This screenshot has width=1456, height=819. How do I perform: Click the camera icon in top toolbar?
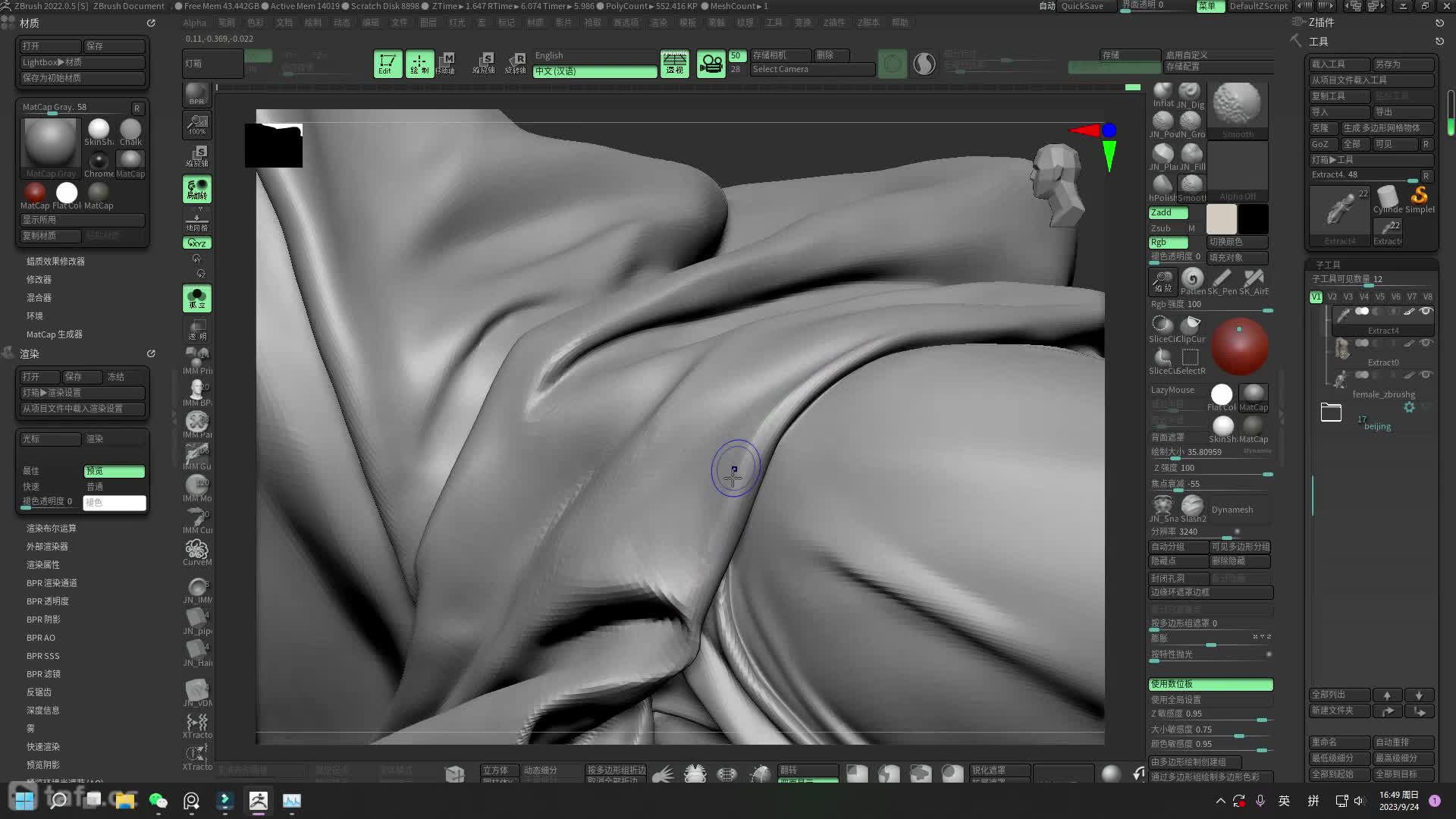[x=711, y=64]
